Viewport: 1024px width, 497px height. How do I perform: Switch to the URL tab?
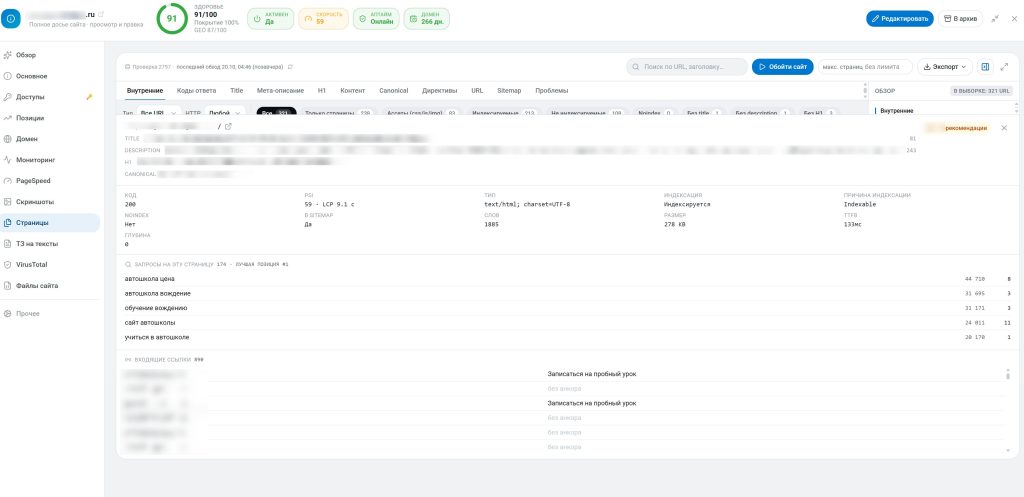tap(477, 91)
